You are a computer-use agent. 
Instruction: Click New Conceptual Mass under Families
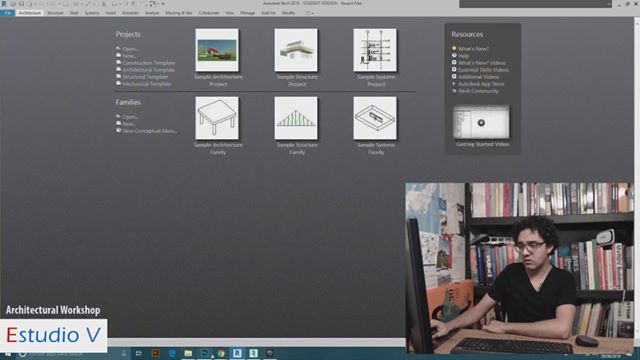149,131
